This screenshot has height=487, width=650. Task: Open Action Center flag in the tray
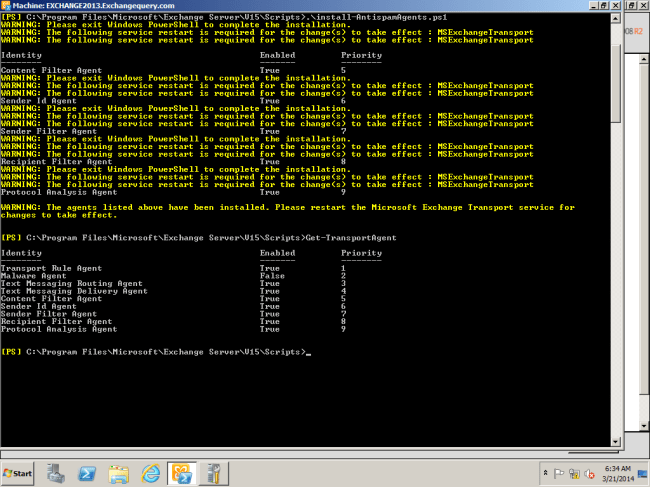point(556,473)
